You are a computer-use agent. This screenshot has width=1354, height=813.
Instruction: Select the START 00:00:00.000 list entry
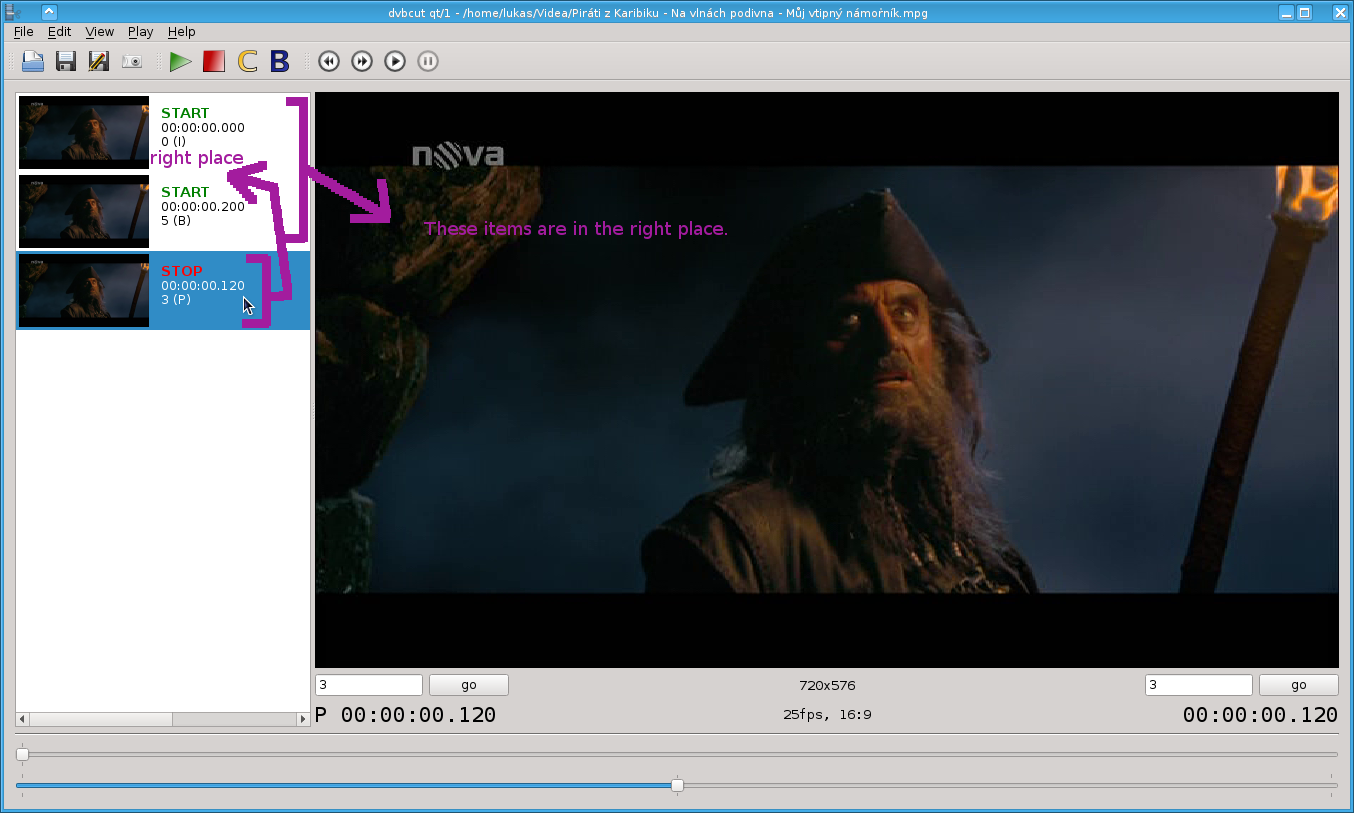163,132
